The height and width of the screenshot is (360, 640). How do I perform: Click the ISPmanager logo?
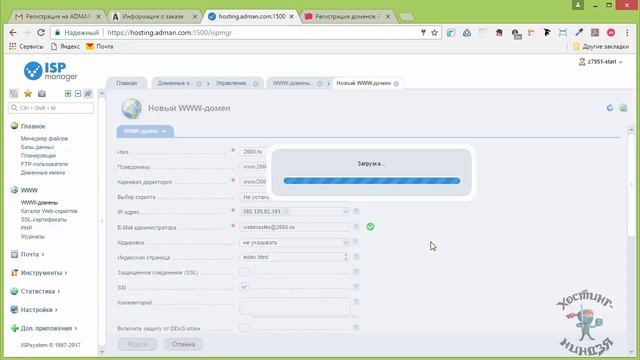coord(50,71)
